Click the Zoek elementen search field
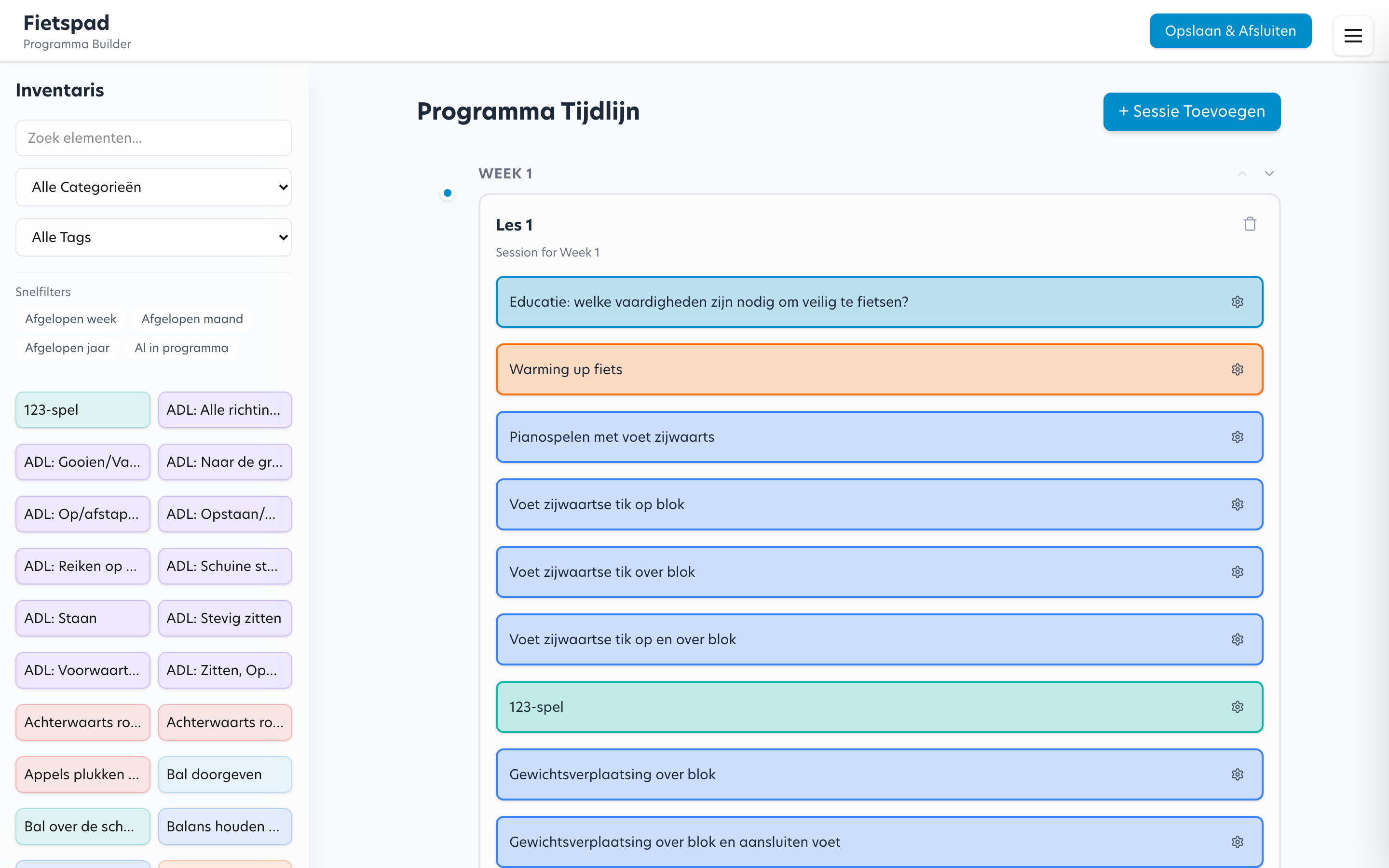This screenshot has height=868, width=1389. click(x=153, y=138)
